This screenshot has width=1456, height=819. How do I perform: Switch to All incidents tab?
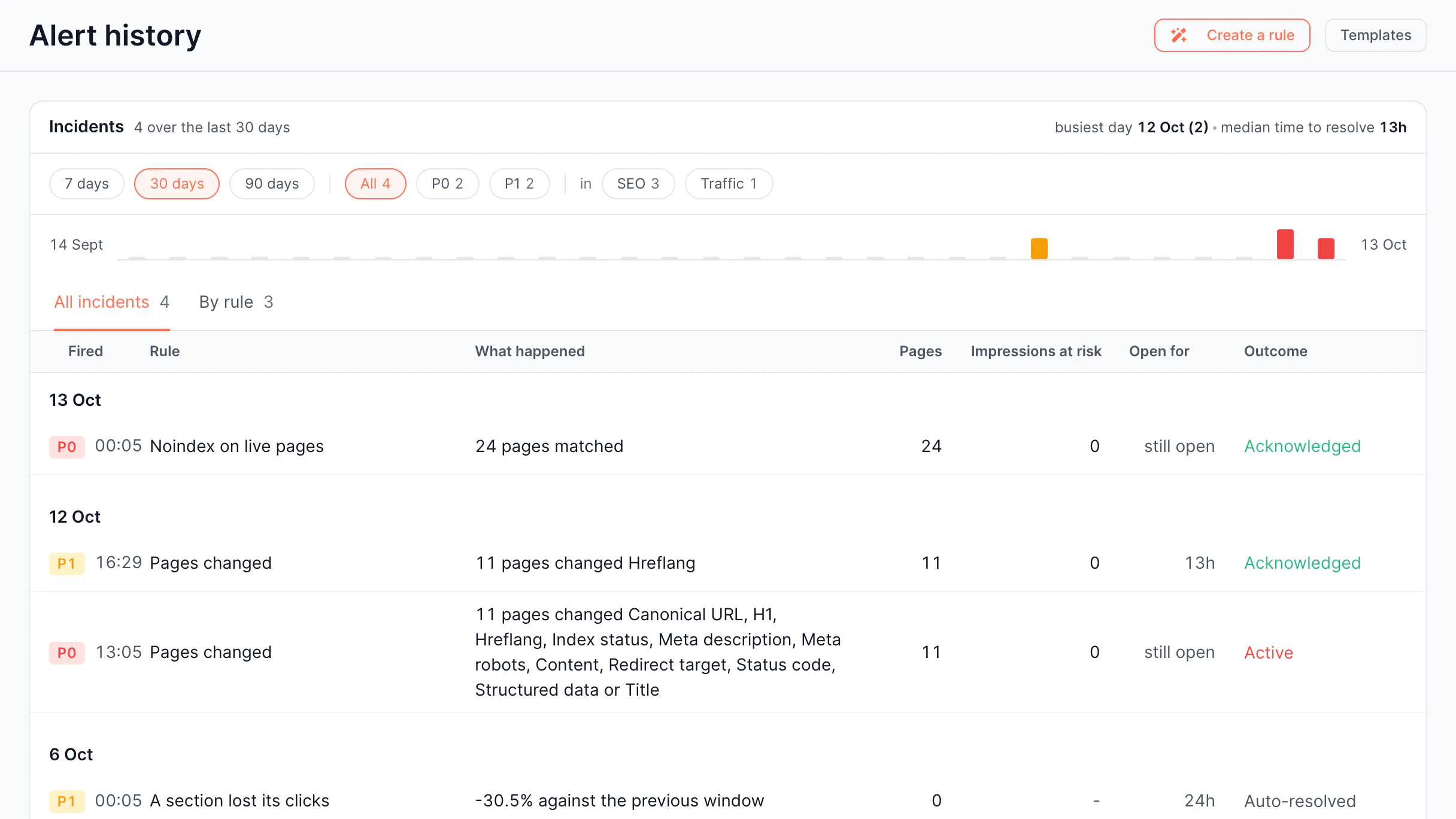coord(112,302)
